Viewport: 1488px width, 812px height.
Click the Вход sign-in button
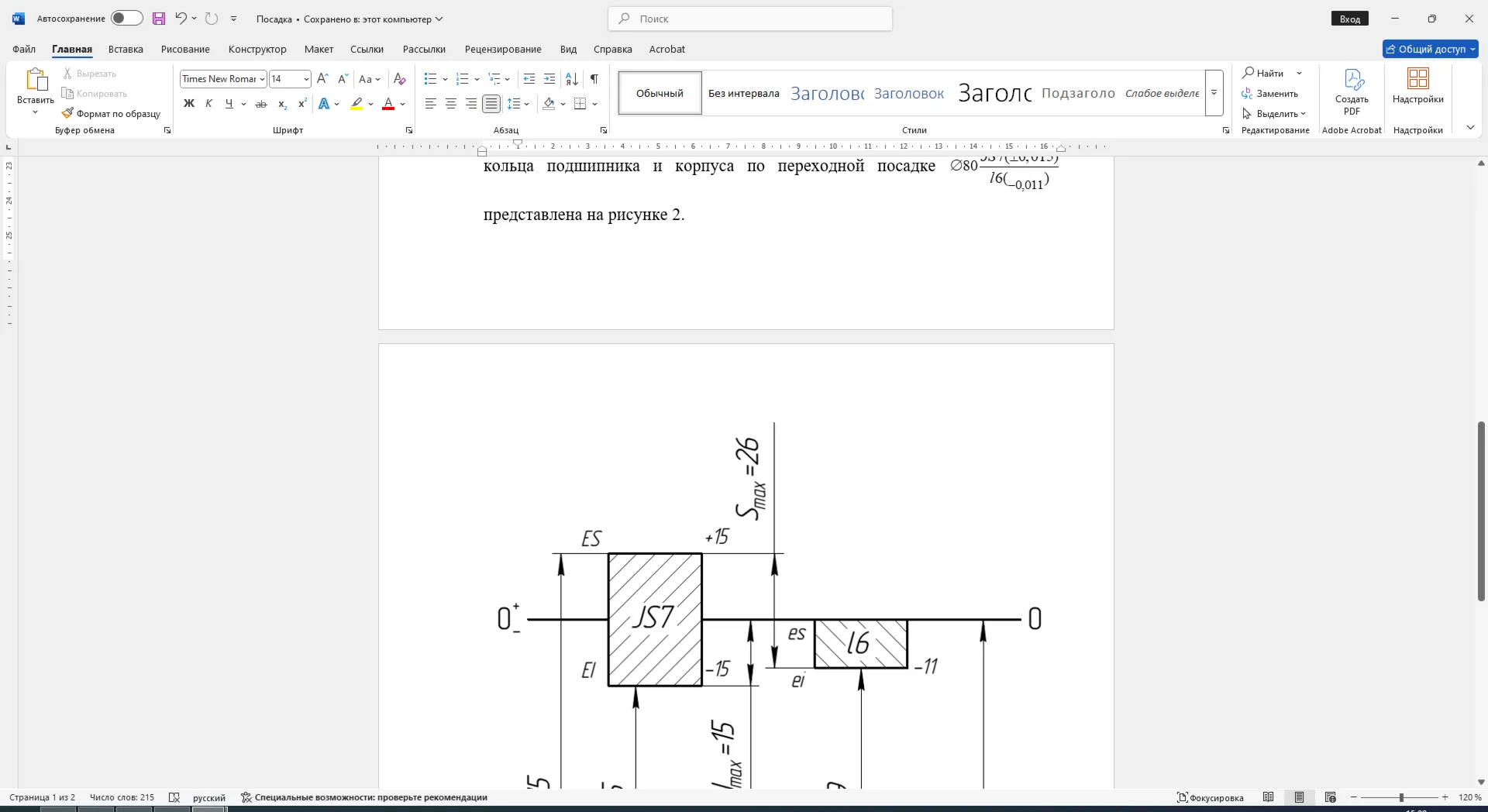(1350, 19)
